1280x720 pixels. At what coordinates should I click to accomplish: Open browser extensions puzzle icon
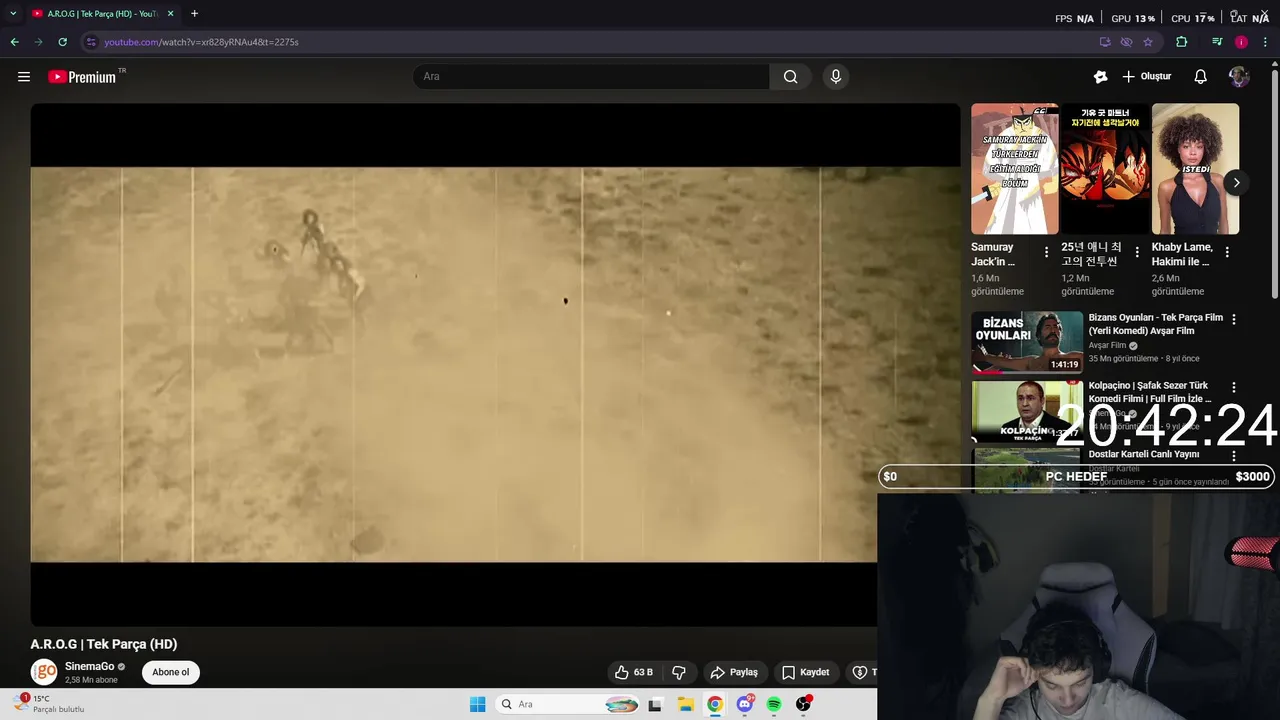1181,42
